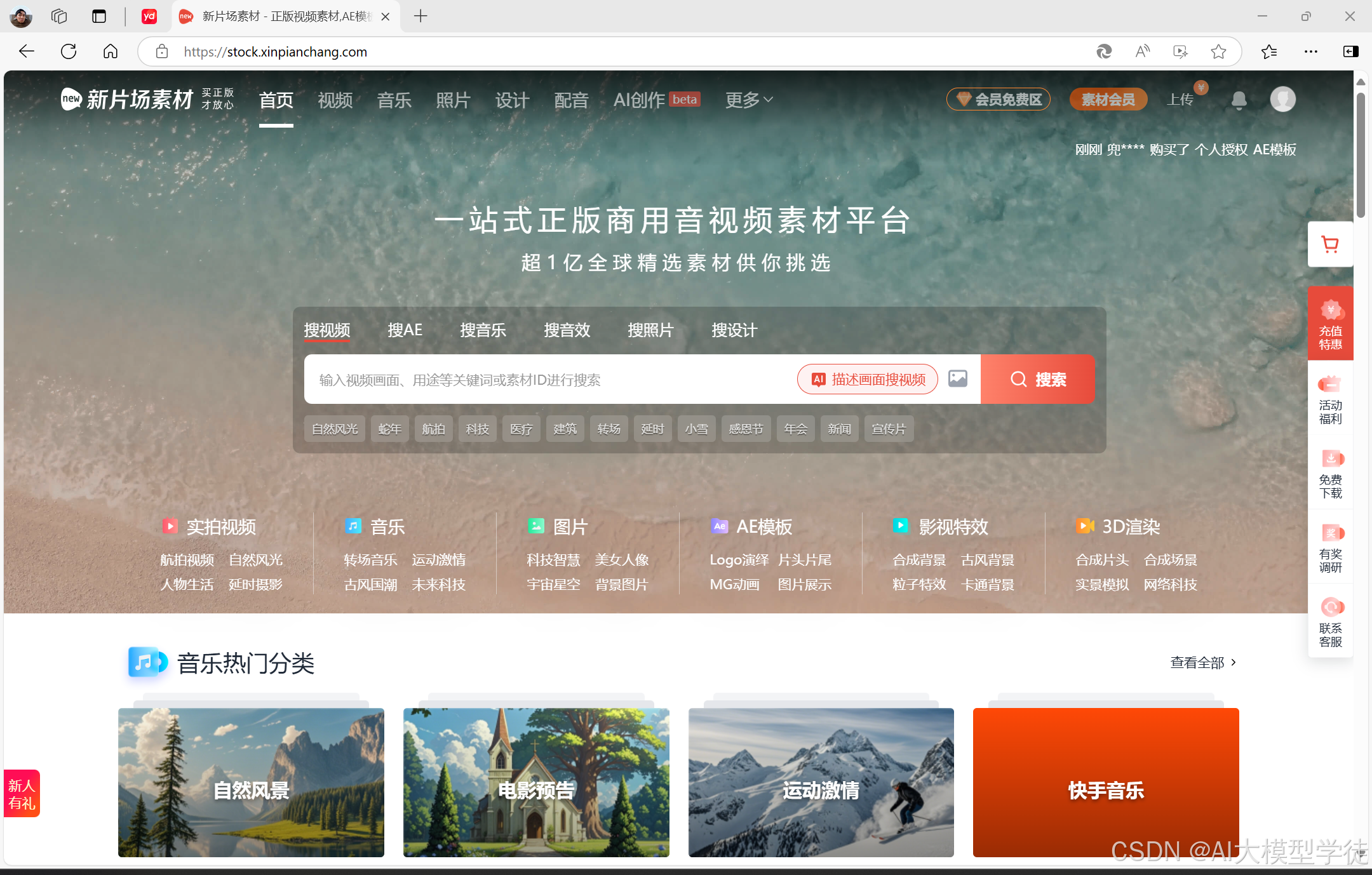Click the video keyword search input field
Image resolution: width=1372 pixels, height=875 pixels.
(546, 380)
